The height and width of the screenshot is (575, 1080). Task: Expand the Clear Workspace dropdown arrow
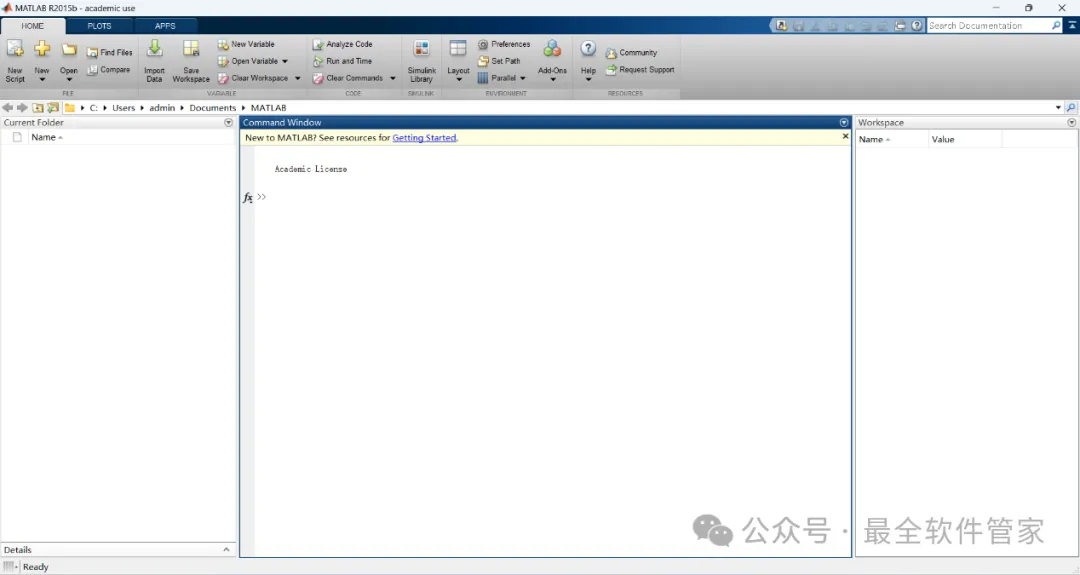(298, 79)
